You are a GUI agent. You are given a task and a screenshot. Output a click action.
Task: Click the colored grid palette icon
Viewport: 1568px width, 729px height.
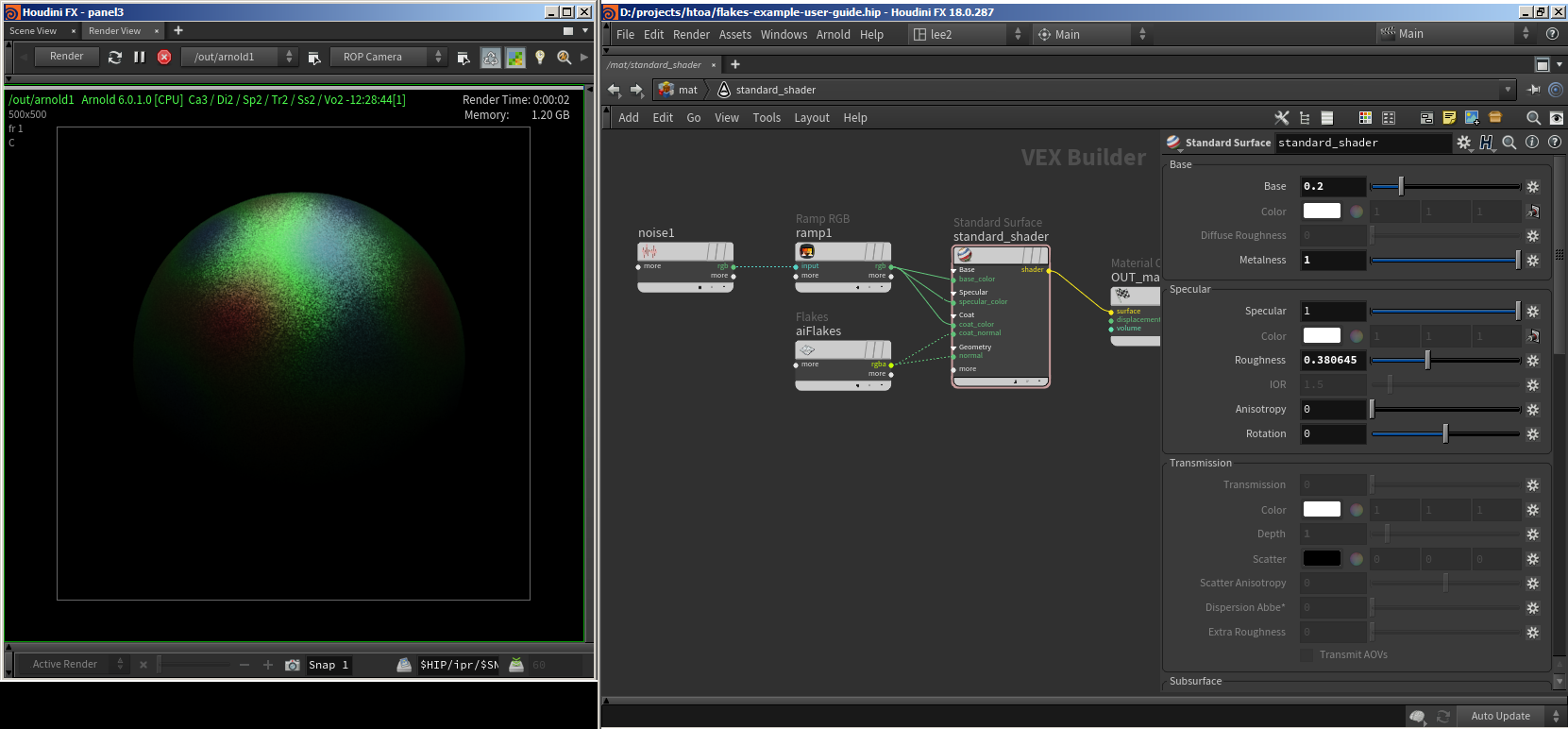coord(1365,118)
